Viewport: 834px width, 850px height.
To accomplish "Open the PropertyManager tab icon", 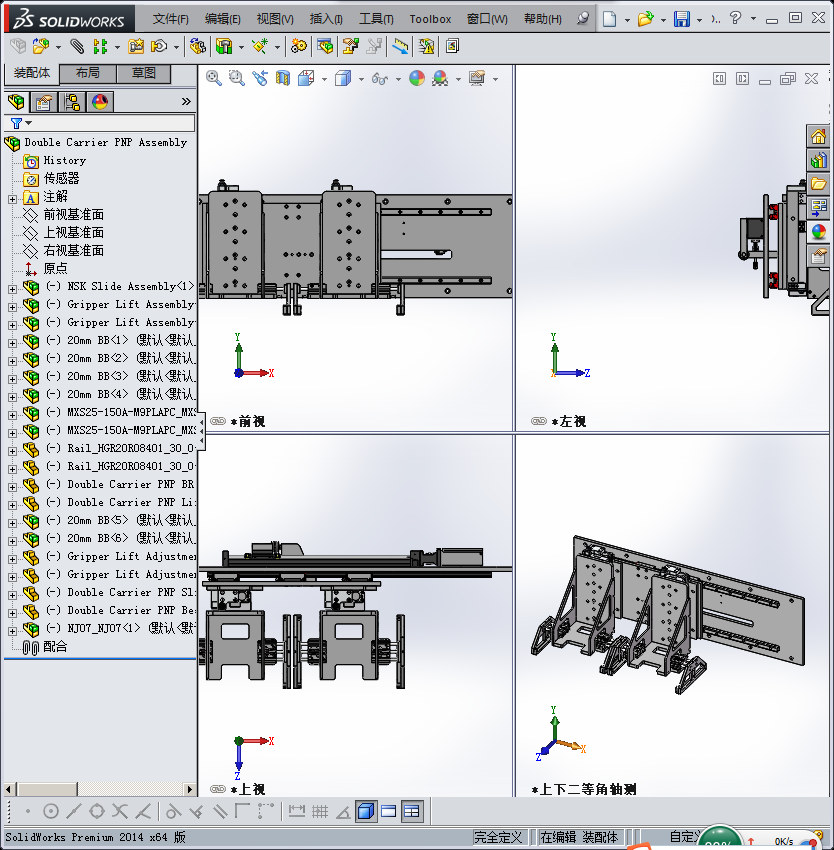I will coord(44,101).
